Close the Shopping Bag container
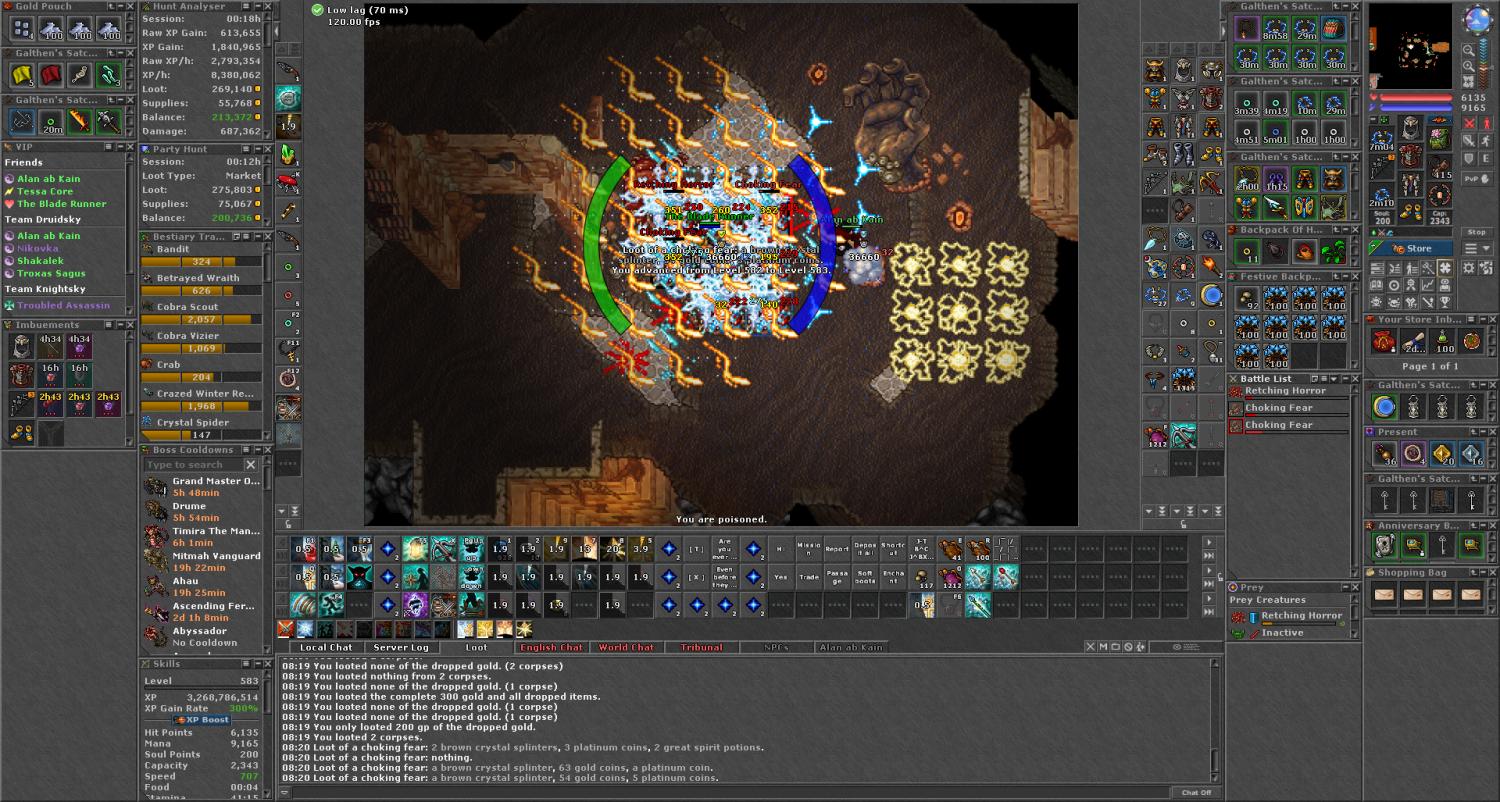 [1493, 572]
